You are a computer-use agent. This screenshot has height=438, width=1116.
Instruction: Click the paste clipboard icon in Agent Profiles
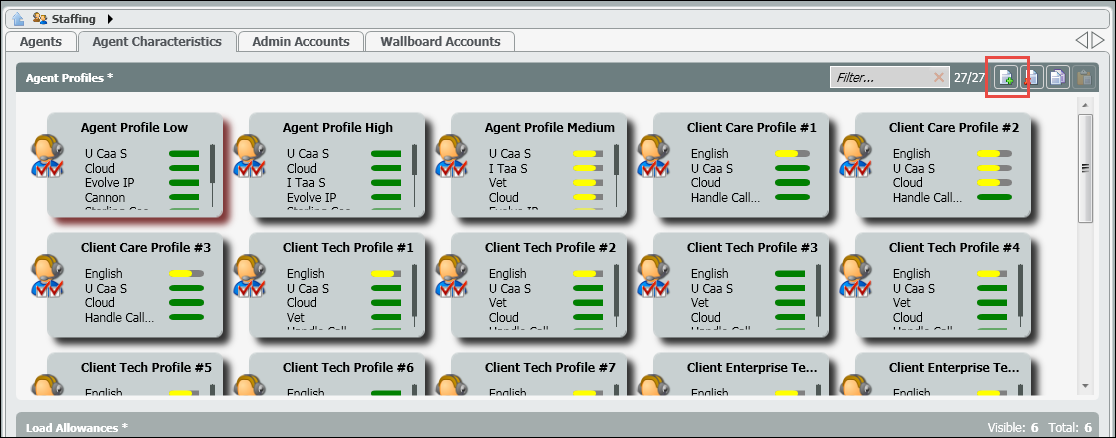click(x=1084, y=77)
